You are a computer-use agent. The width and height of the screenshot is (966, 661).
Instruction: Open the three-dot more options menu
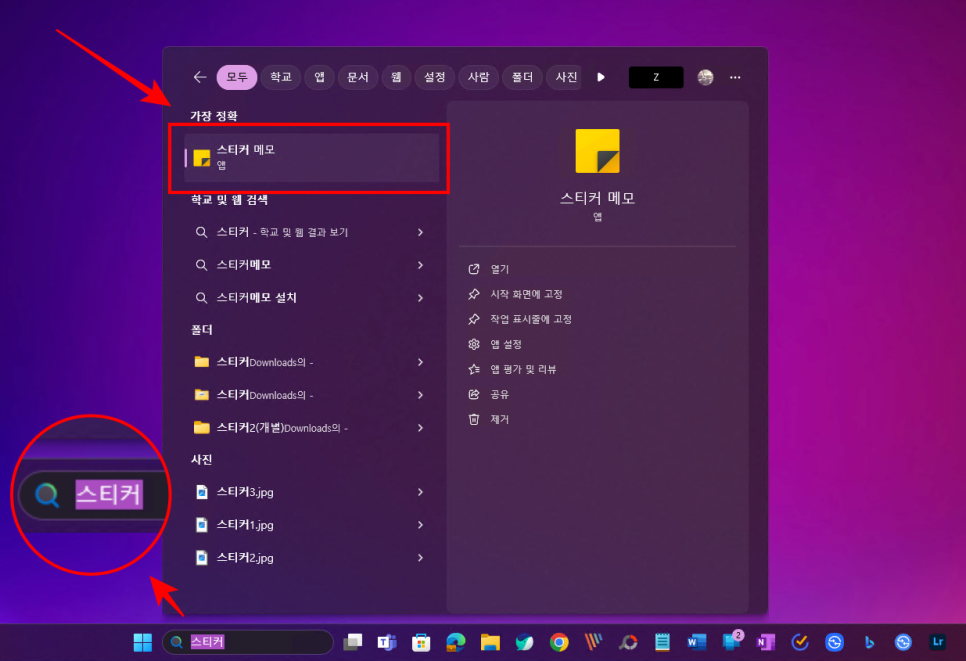point(735,77)
